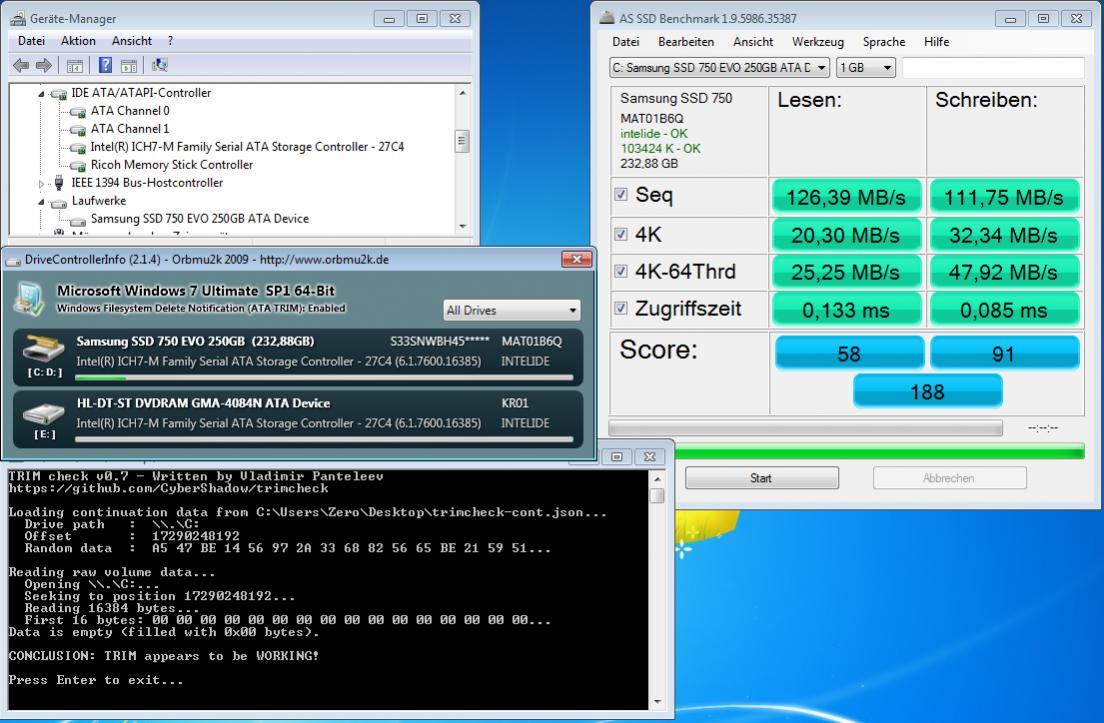Click the Abbrechen button
The height and width of the screenshot is (723, 1104).
949,478
